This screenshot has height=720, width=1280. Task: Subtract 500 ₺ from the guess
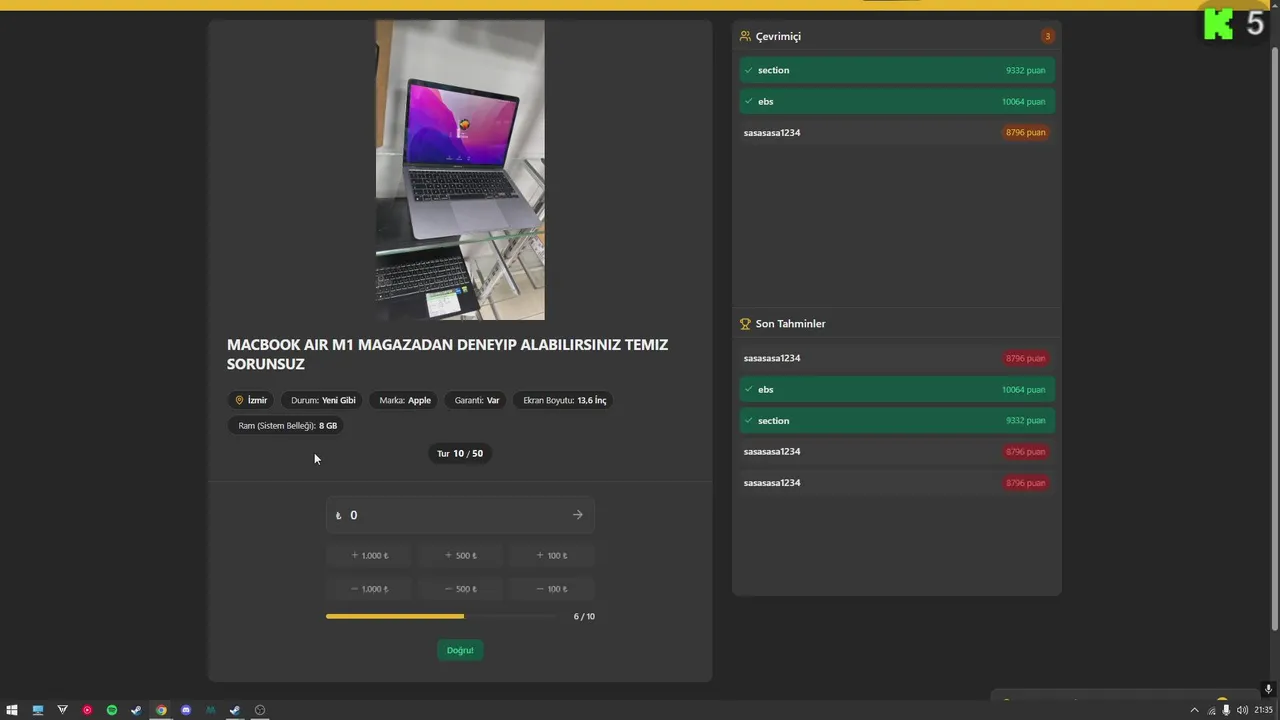click(x=460, y=589)
